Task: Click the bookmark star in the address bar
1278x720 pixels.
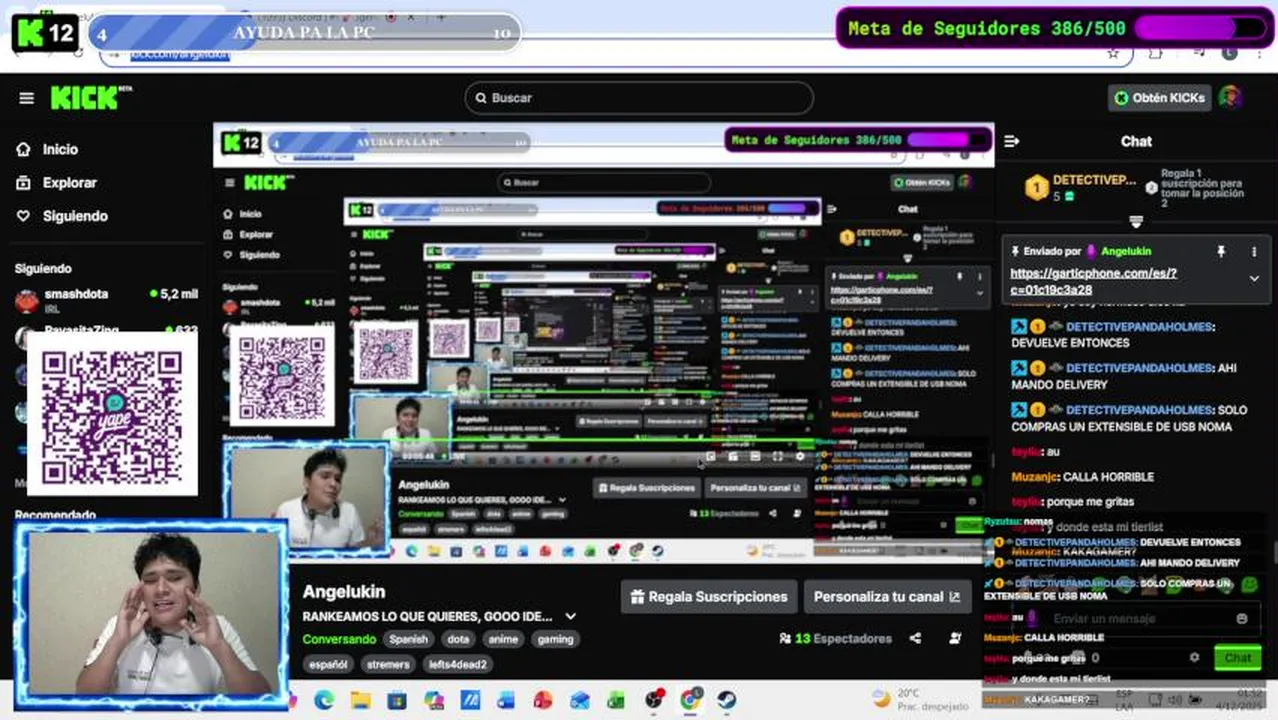Action: click(x=1113, y=53)
